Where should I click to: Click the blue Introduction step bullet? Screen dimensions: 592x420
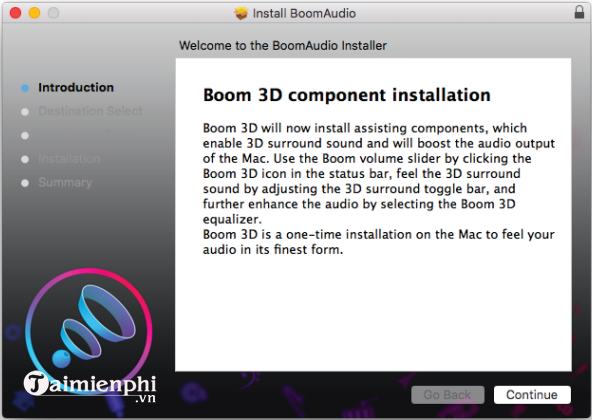coord(25,88)
